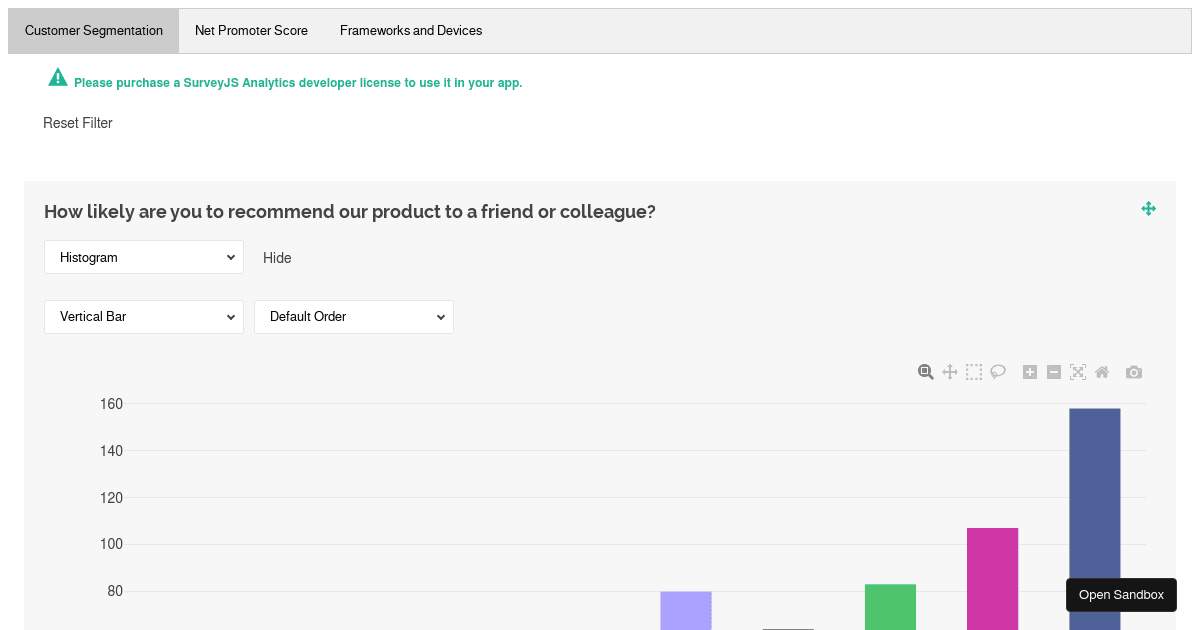Viewport: 1200px width, 630px height.
Task: Click the Reset Filter link
Action: 77,122
